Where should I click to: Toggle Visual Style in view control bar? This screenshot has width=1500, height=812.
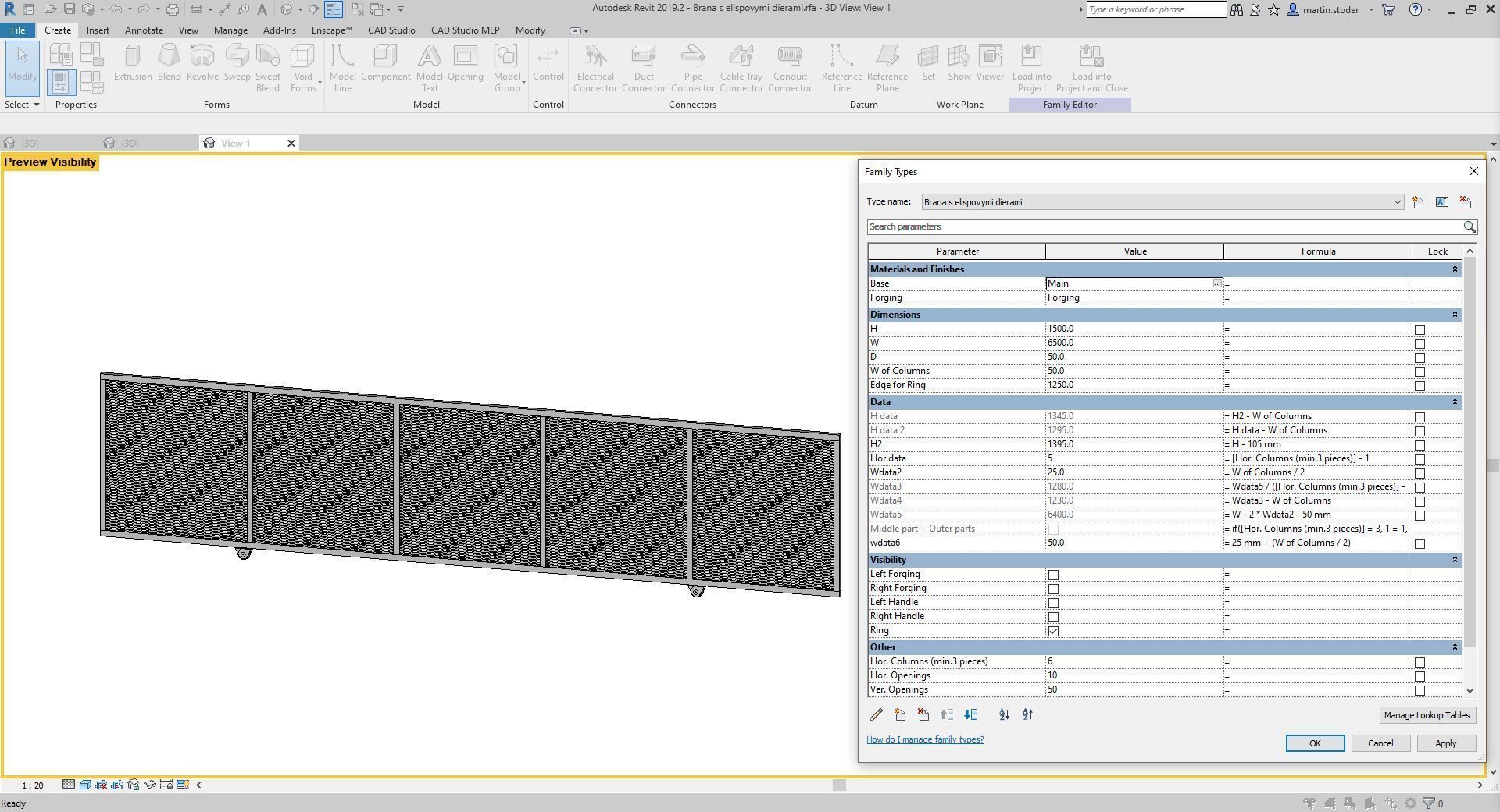(x=84, y=785)
